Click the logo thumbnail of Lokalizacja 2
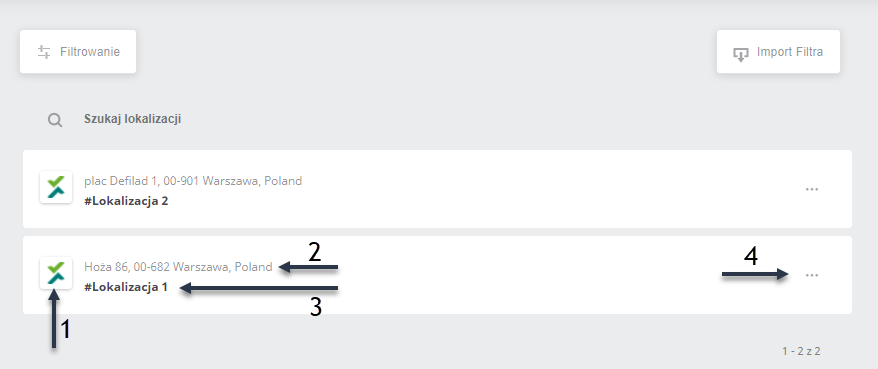 click(56, 186)
